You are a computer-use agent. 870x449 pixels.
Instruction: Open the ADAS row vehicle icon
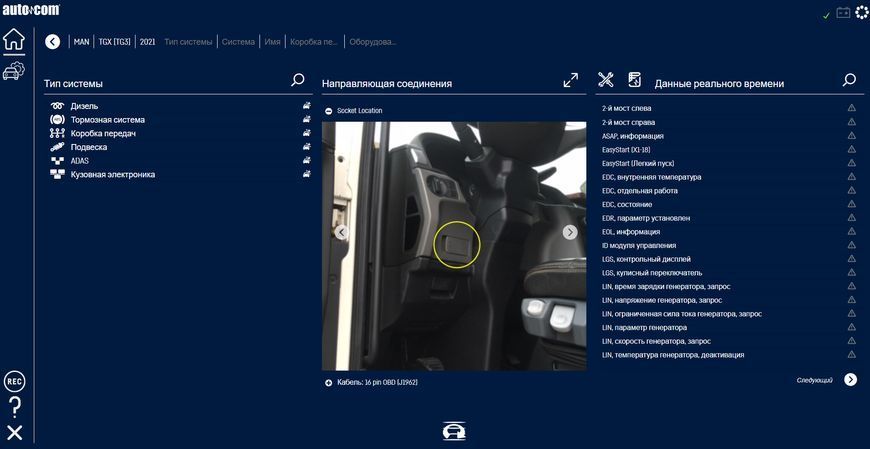306,160
